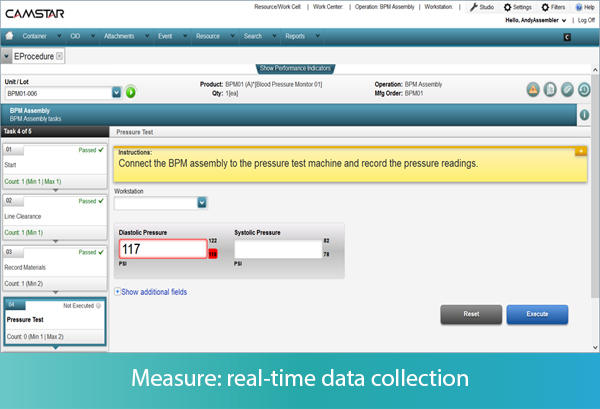Expand the yellow instructions panel plus icon

(581, 152)
